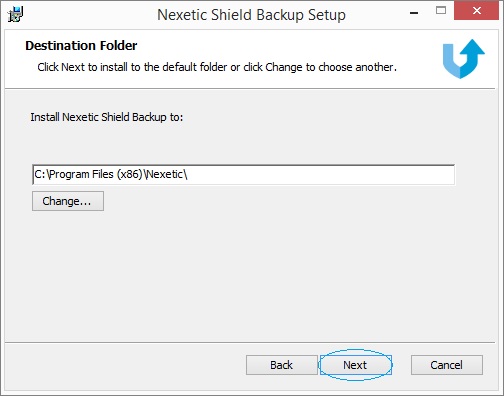The width and height of the screenshot is (504, 396).
Task: Cancel the Nexetic Shield Backup installation
Action: point(447,365)
